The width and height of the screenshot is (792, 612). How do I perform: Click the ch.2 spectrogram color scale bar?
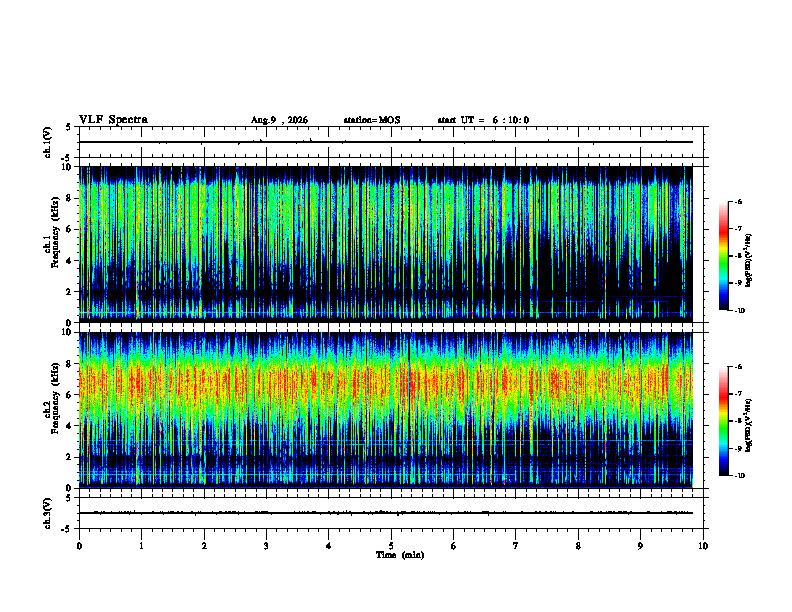pos(724,421)
